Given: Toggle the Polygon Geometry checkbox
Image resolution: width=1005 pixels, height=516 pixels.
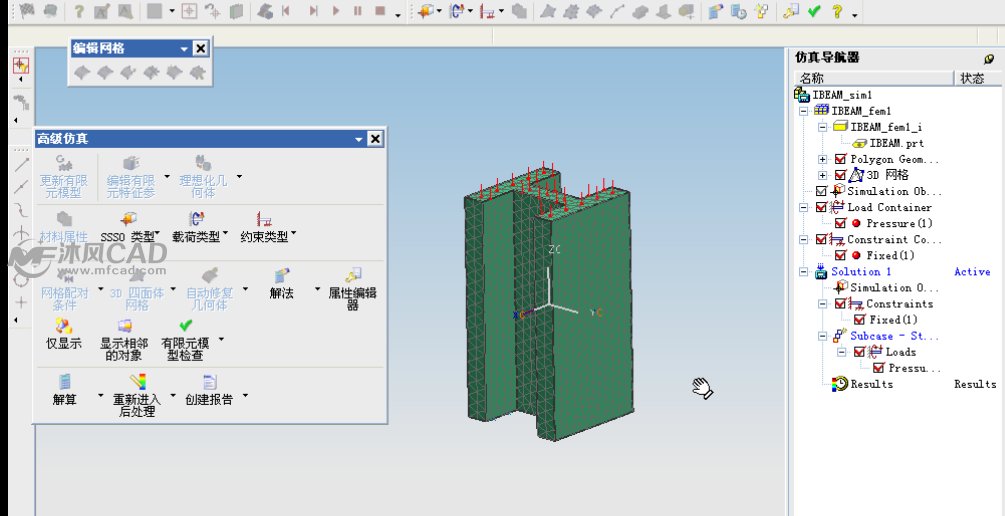Looking at the screenshot, I should (840, 159).
